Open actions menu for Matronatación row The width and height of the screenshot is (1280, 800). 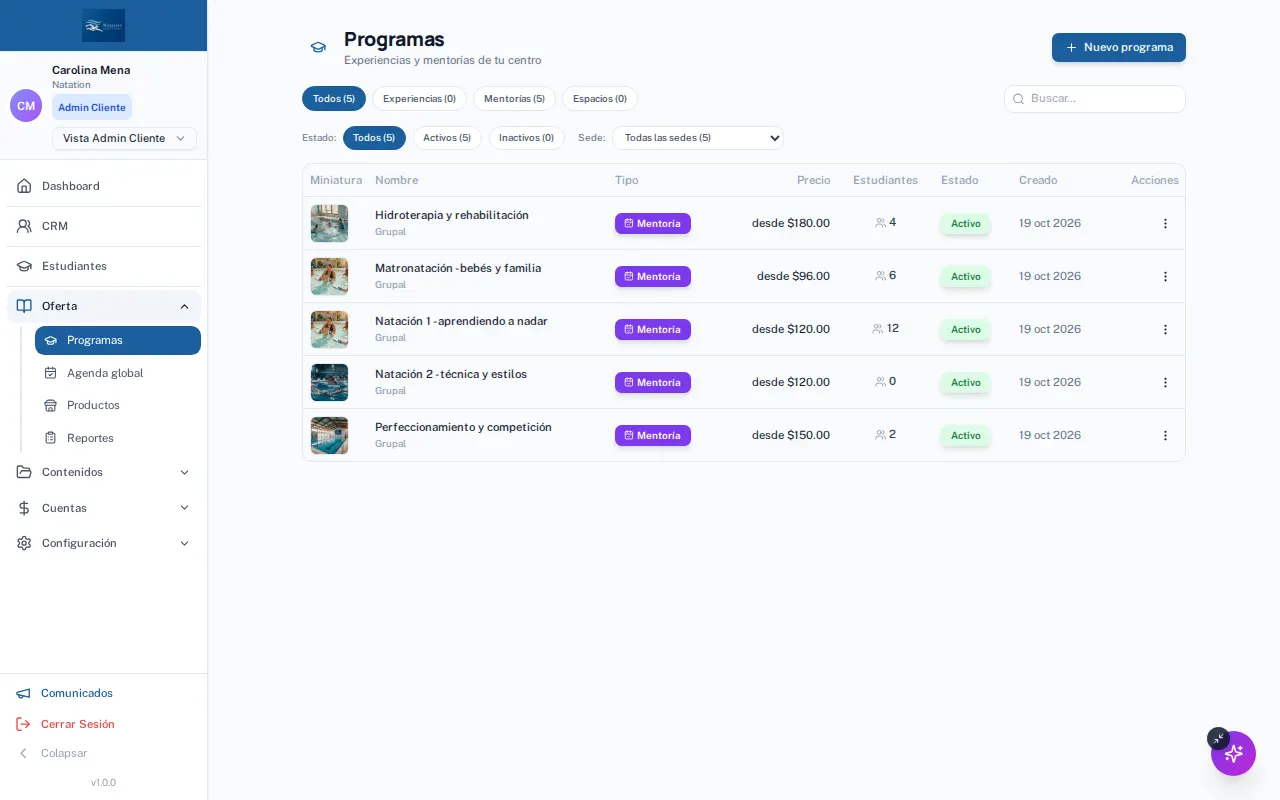pyautogui.click(x=1165, y=276)
